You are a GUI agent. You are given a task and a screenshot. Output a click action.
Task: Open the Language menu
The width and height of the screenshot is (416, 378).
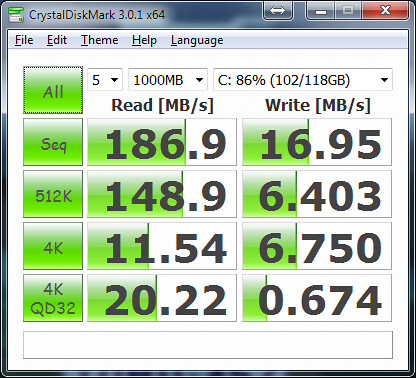pyautogui.click(x=197, y=40)
